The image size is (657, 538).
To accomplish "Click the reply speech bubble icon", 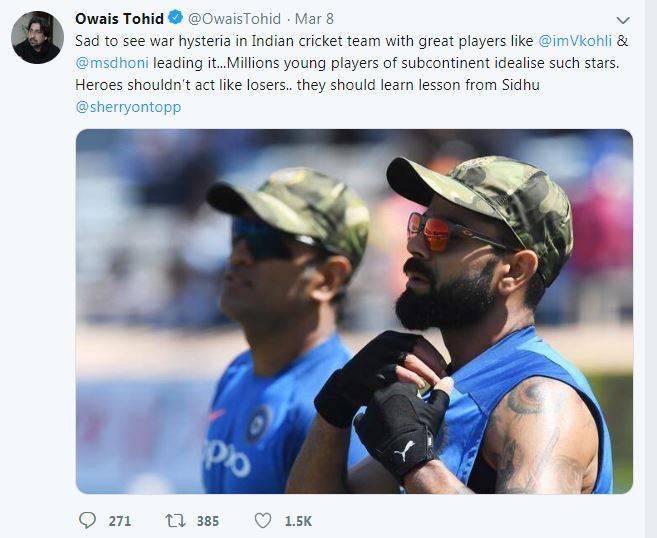I will 88,520.
